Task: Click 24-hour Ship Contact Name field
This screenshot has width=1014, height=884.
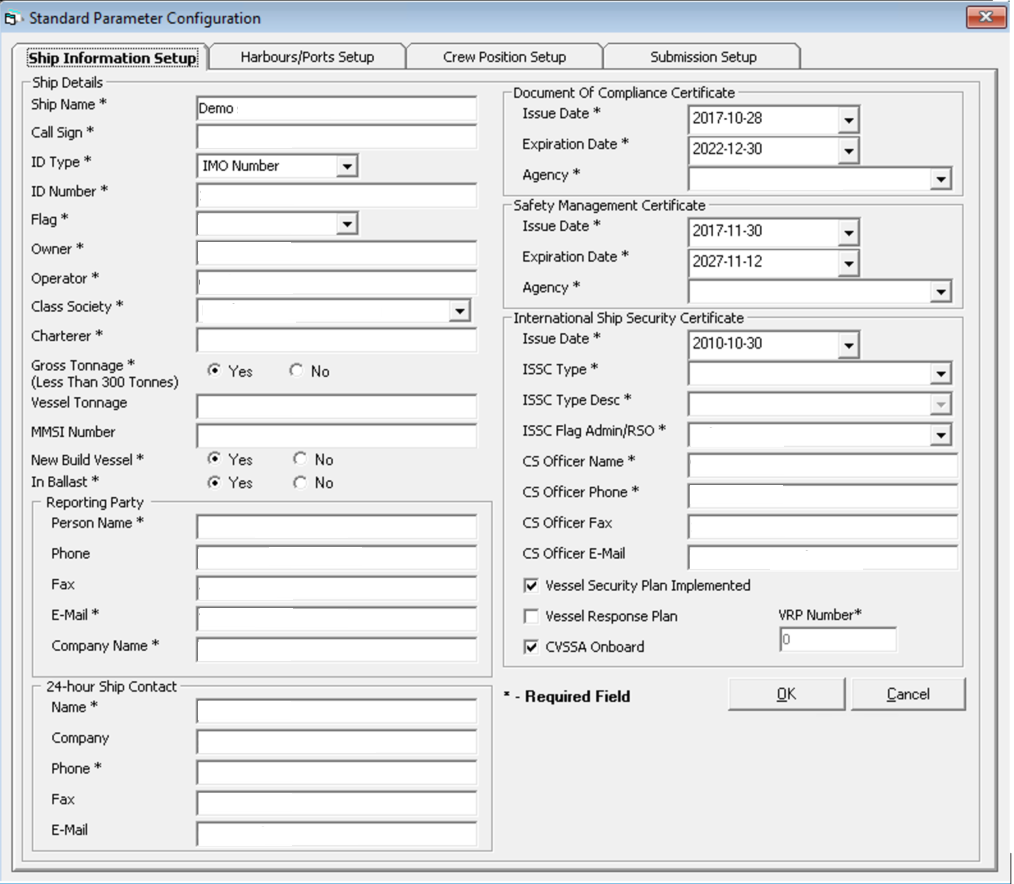Action: 336,711
